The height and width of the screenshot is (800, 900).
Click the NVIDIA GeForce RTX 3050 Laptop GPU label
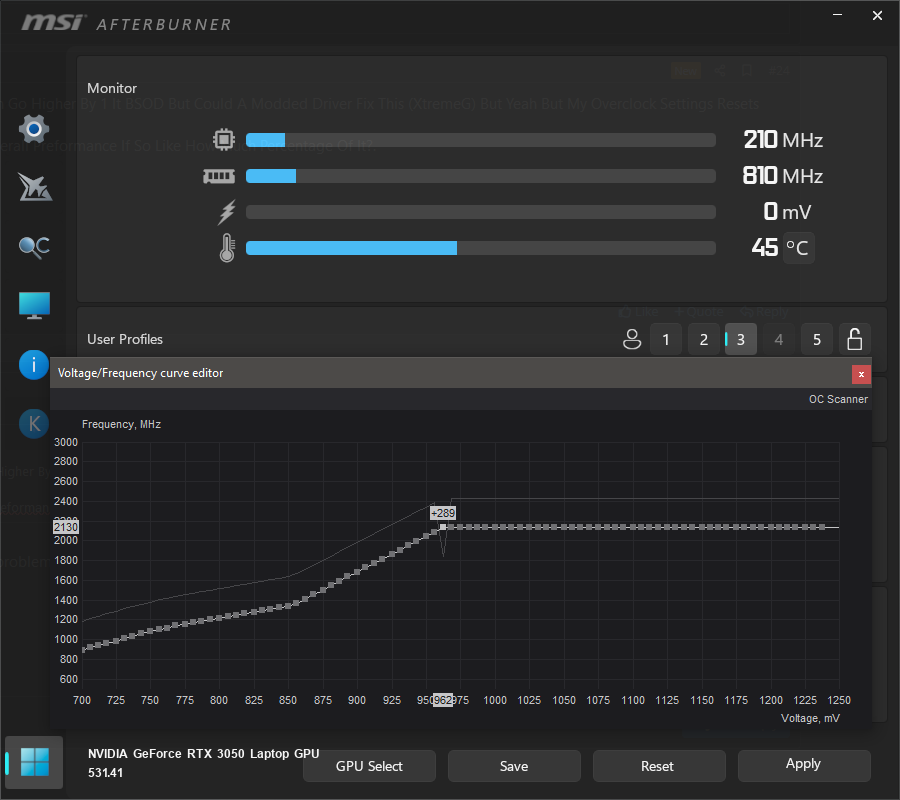click(x=203, y=754)
